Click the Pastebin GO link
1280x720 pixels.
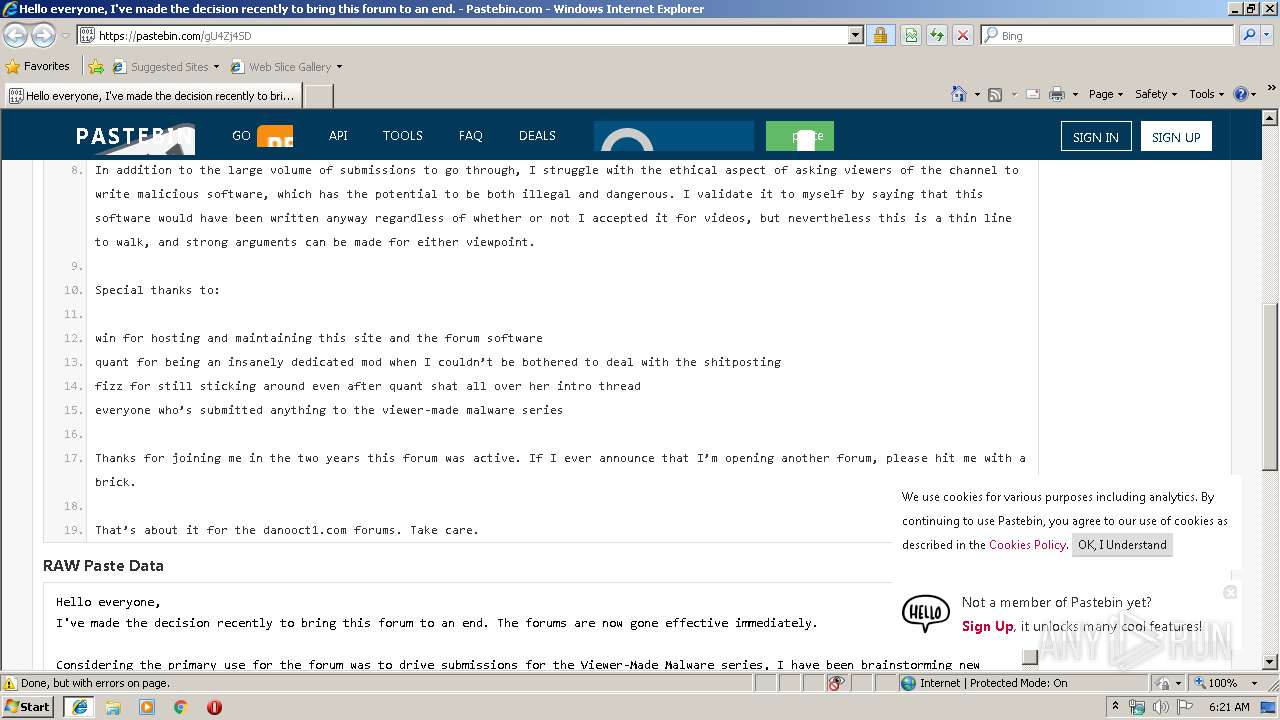pyautogui.click(x=241, y=136)
